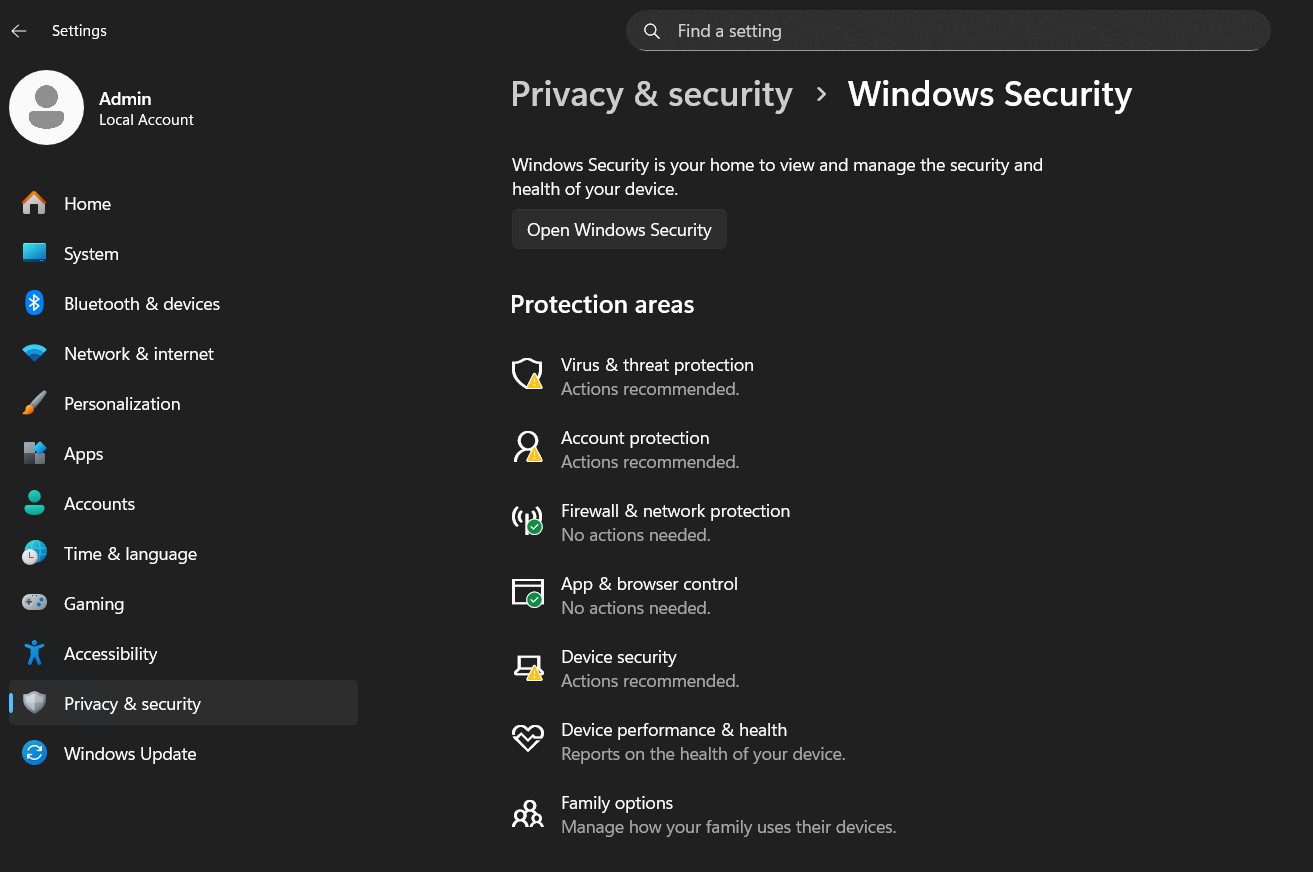
Task: Click the search magnifier icon
Action: pyautogui.click(x=652, y=31)
